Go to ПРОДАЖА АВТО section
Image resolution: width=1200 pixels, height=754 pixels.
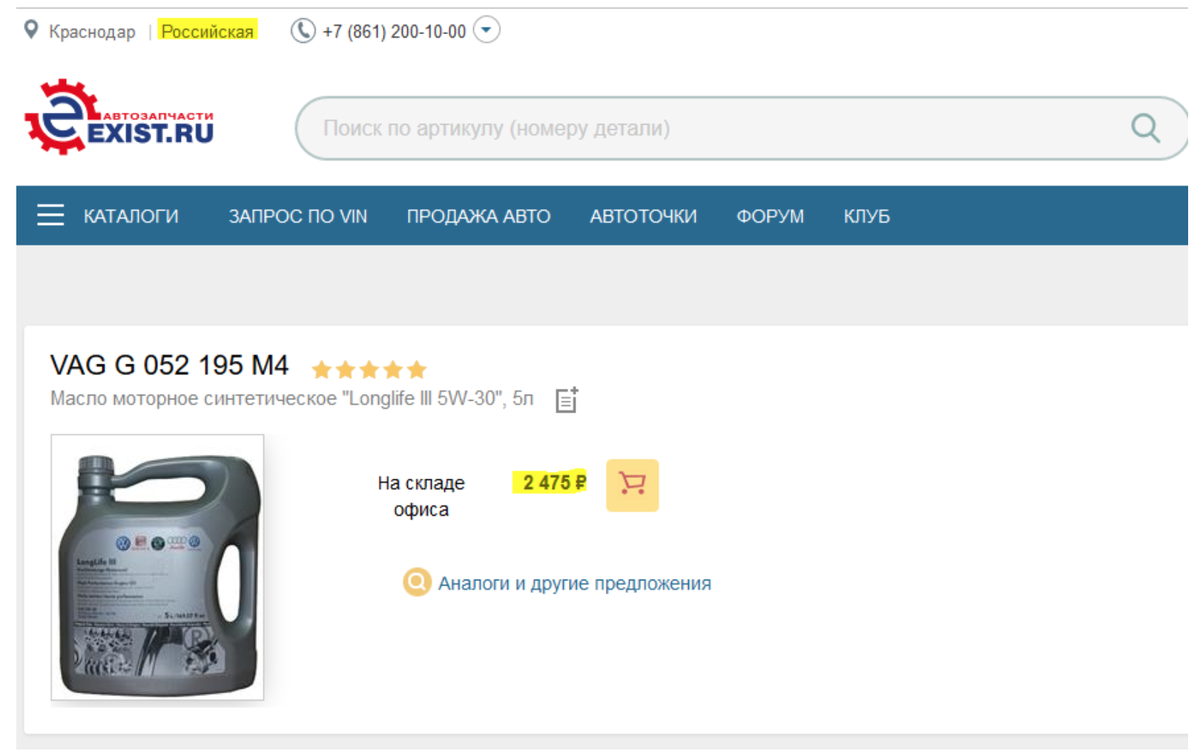coord(478,216)
